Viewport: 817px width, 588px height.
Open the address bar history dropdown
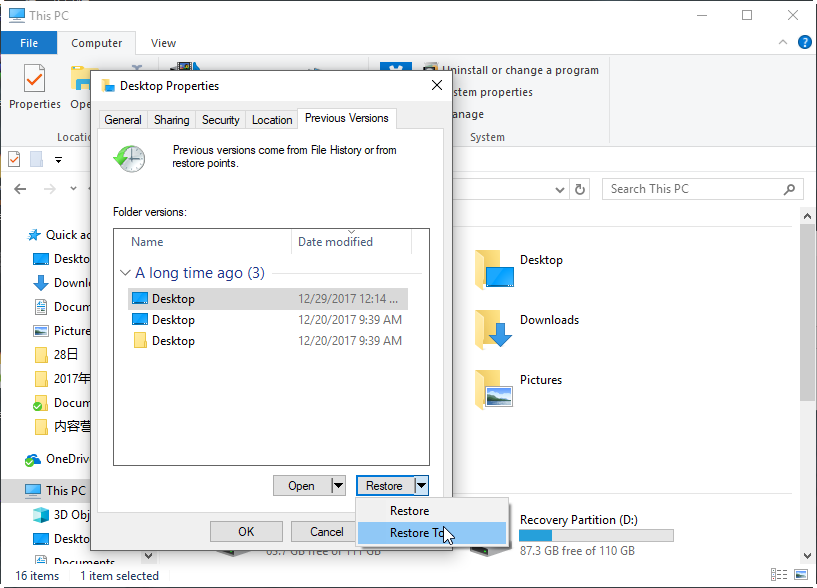point(560,190)
